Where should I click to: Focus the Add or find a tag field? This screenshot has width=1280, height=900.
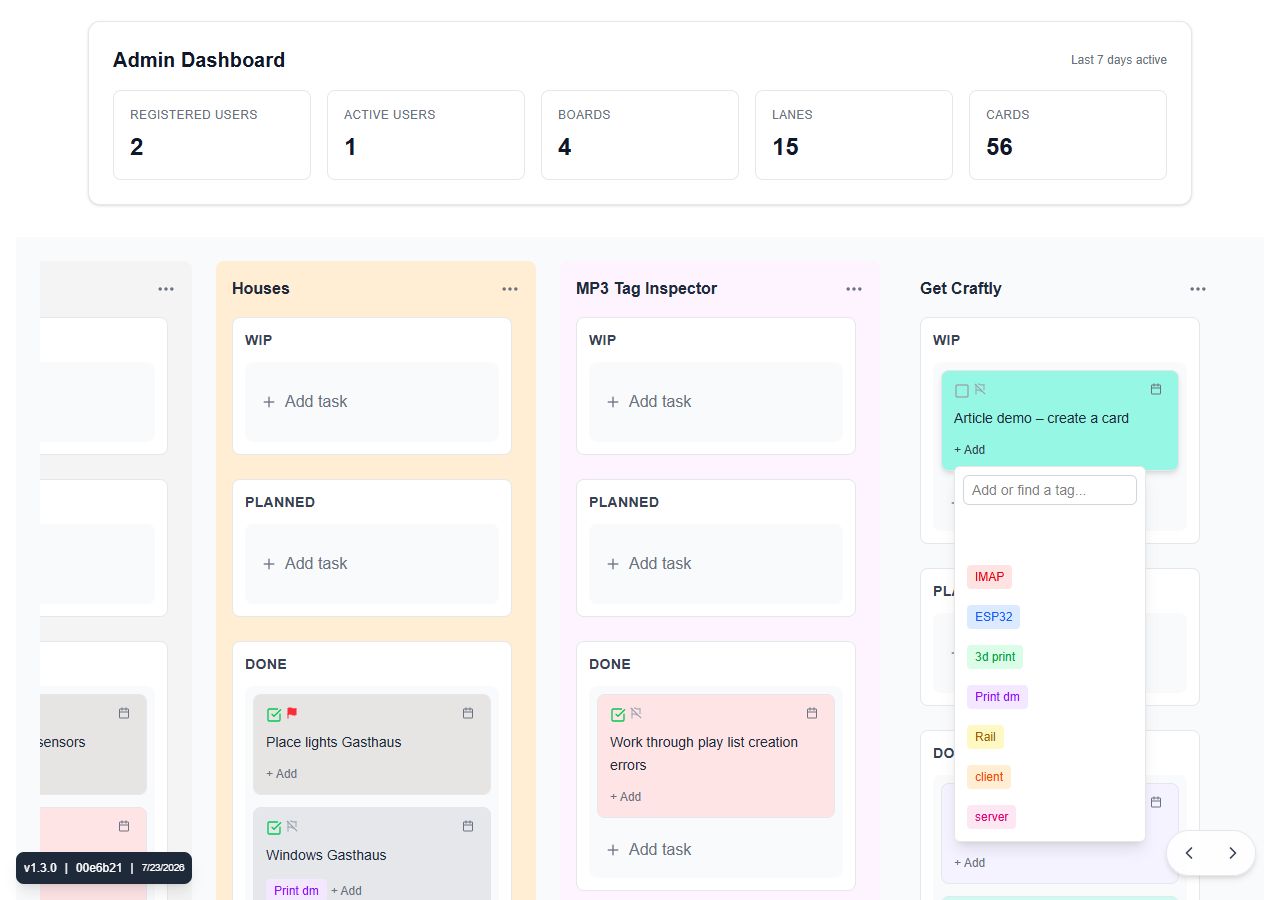(x=1050, y=490)
